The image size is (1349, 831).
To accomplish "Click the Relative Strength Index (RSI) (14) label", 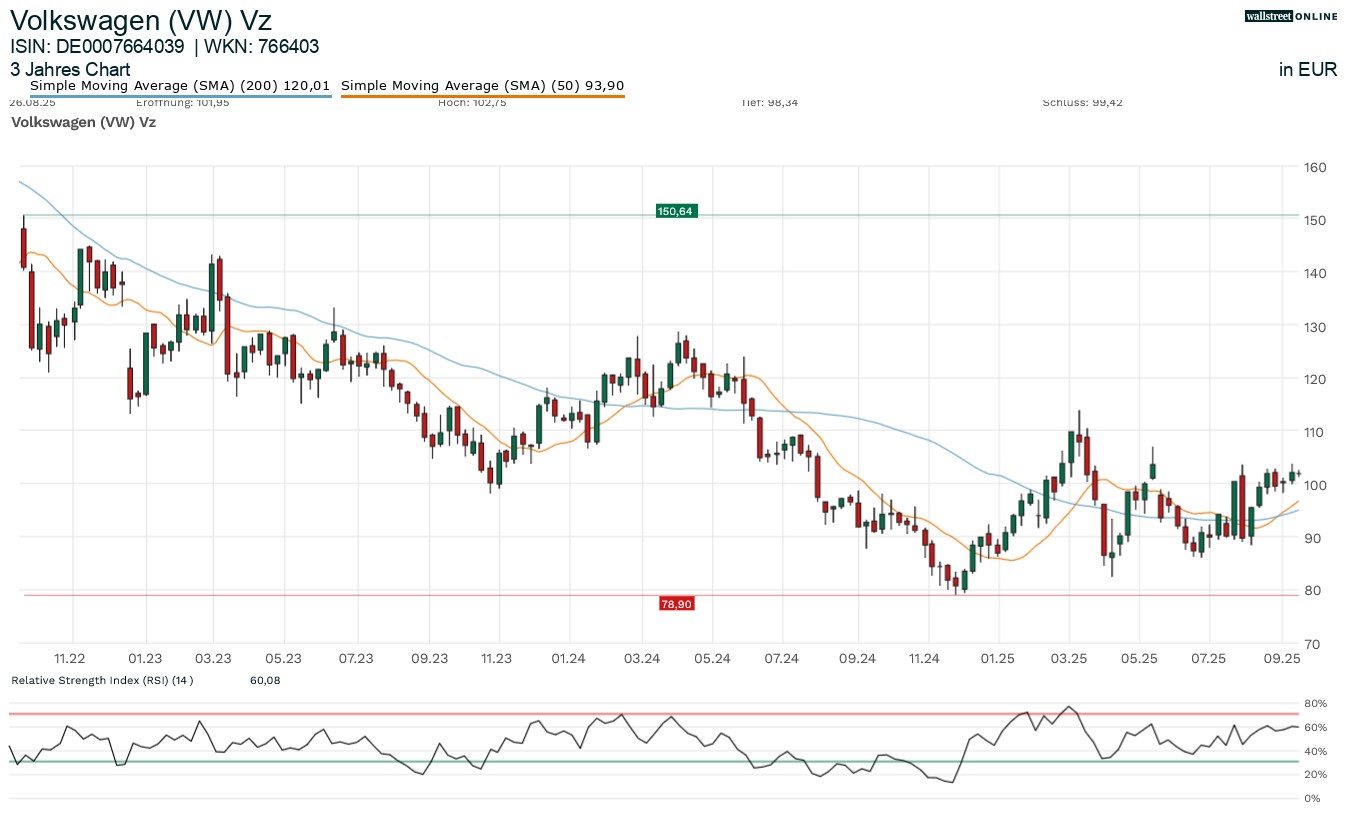I will 102,680.
